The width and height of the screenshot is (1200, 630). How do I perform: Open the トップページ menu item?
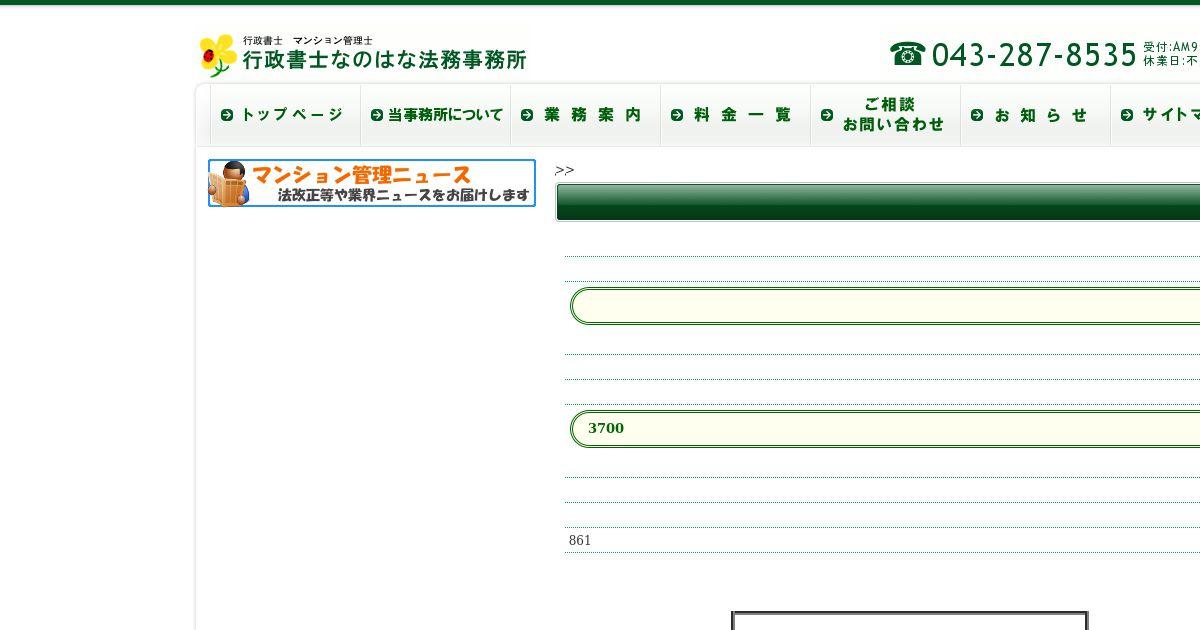(285, 115)
